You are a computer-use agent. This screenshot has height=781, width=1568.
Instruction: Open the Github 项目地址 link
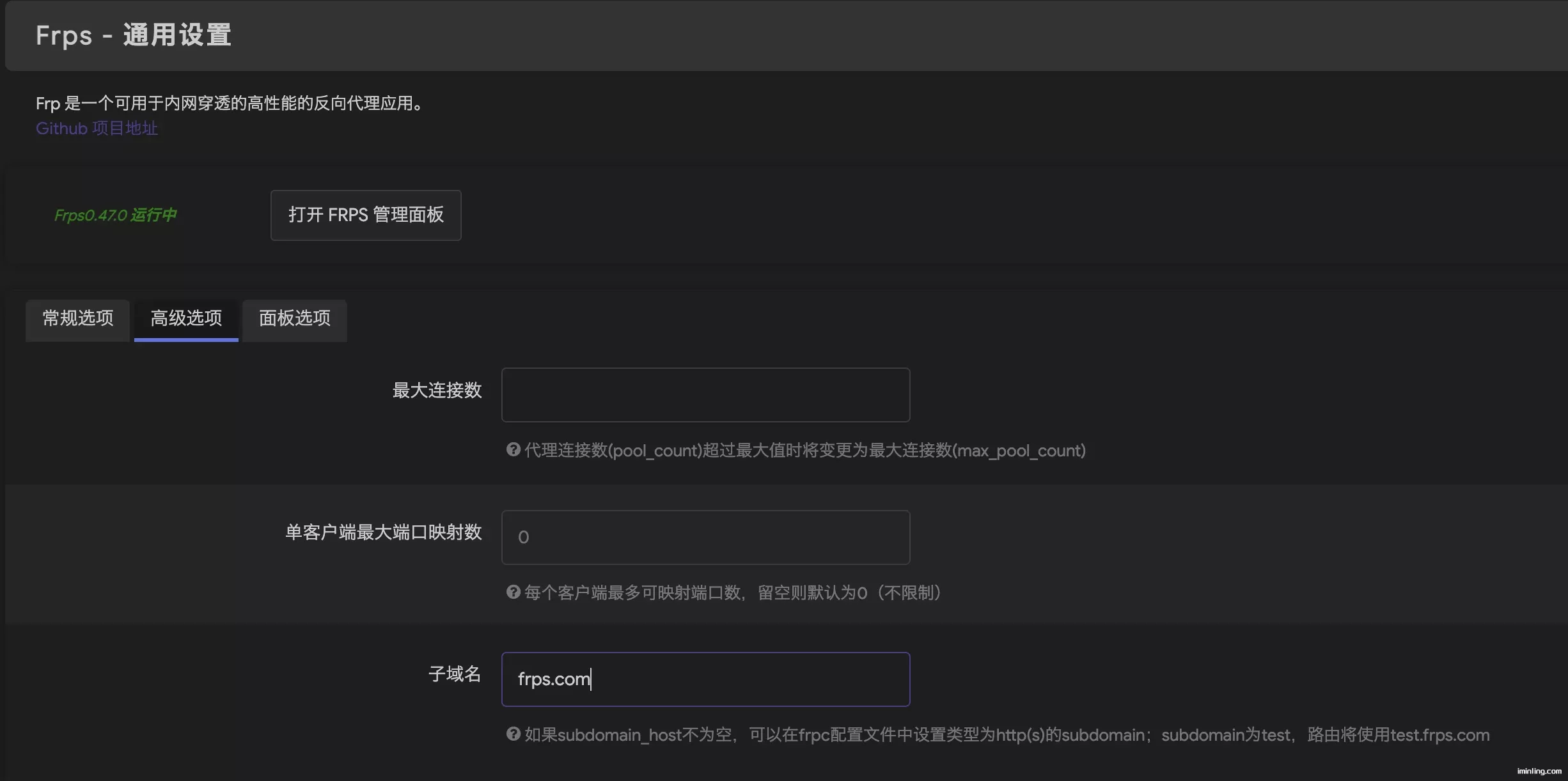coord(97,128)
